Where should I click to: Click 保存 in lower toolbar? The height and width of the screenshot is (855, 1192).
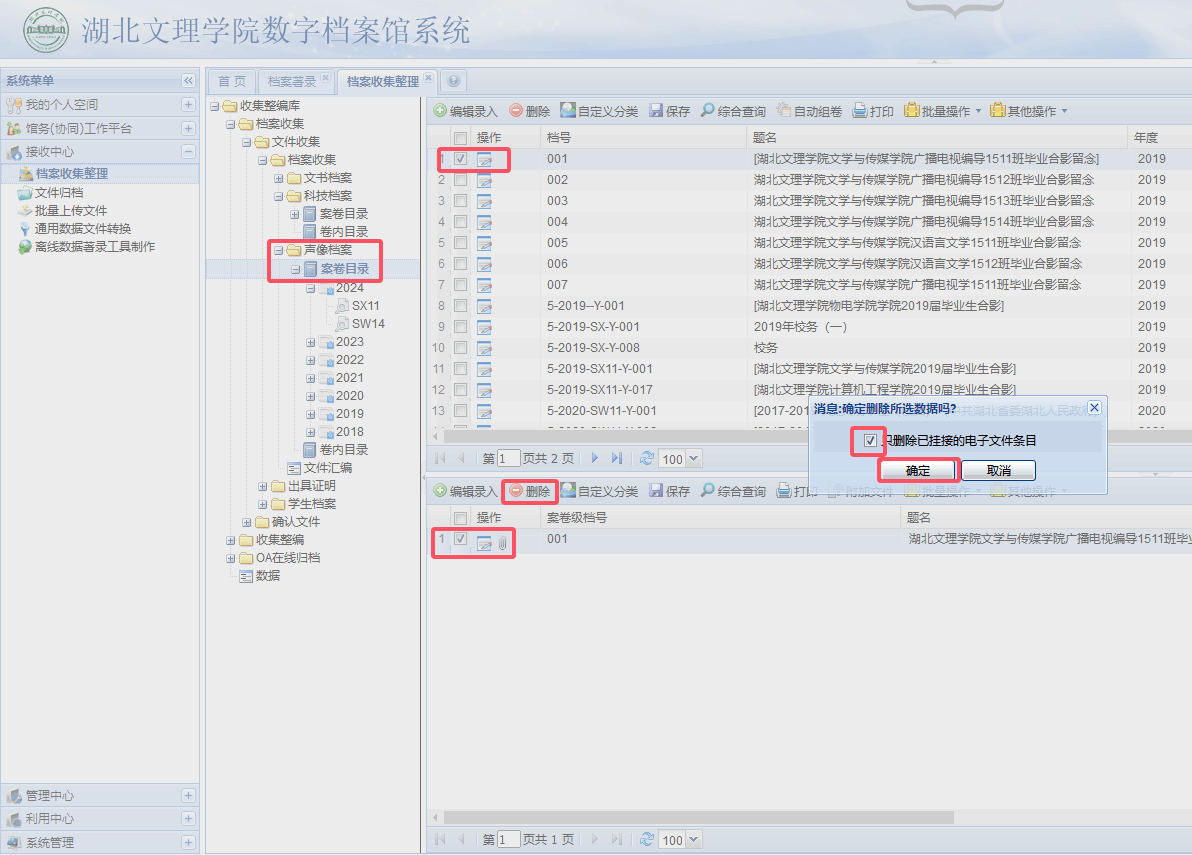click(x=669, y=491)
